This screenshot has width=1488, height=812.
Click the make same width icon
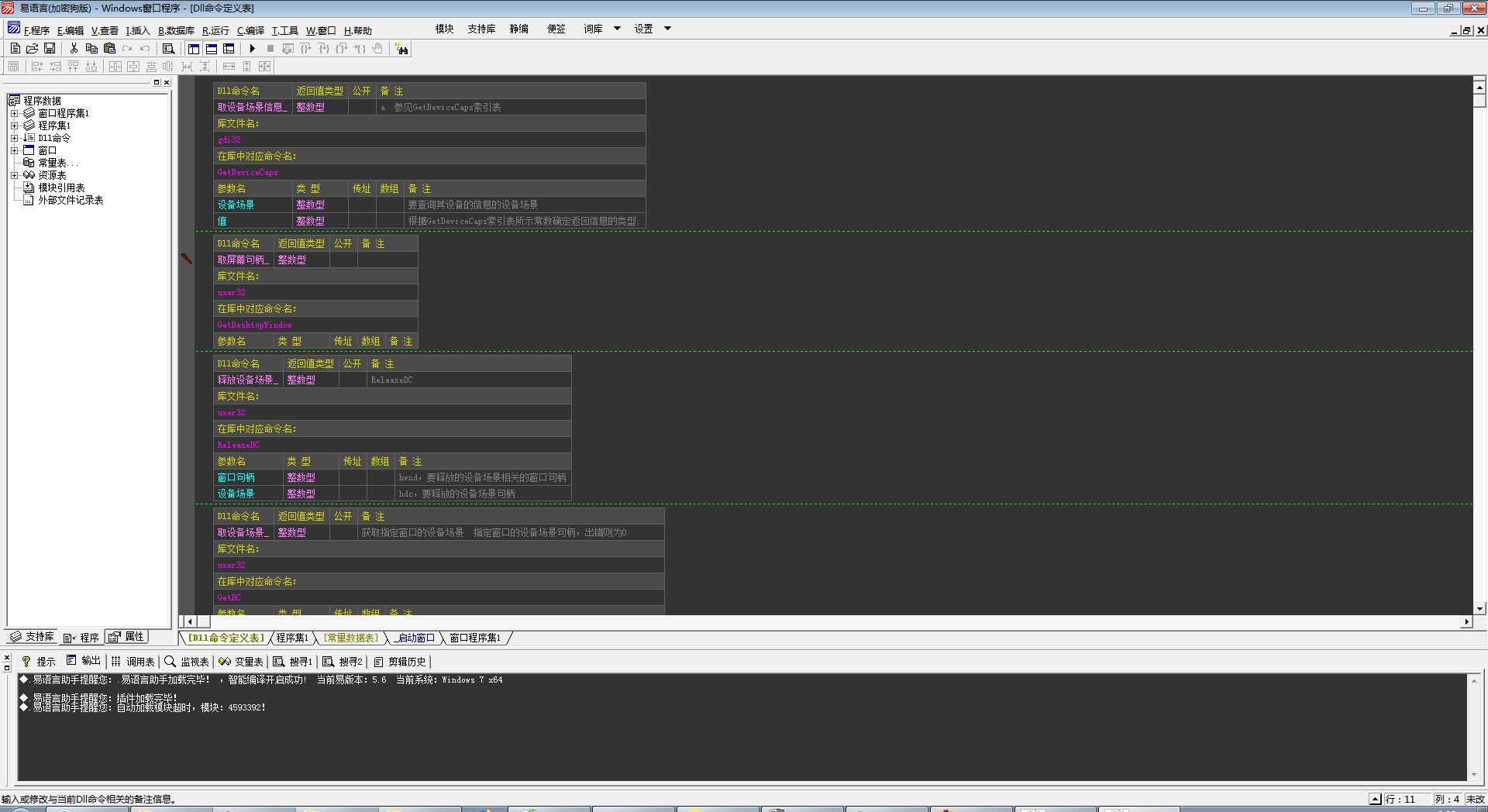coord(229,67)
